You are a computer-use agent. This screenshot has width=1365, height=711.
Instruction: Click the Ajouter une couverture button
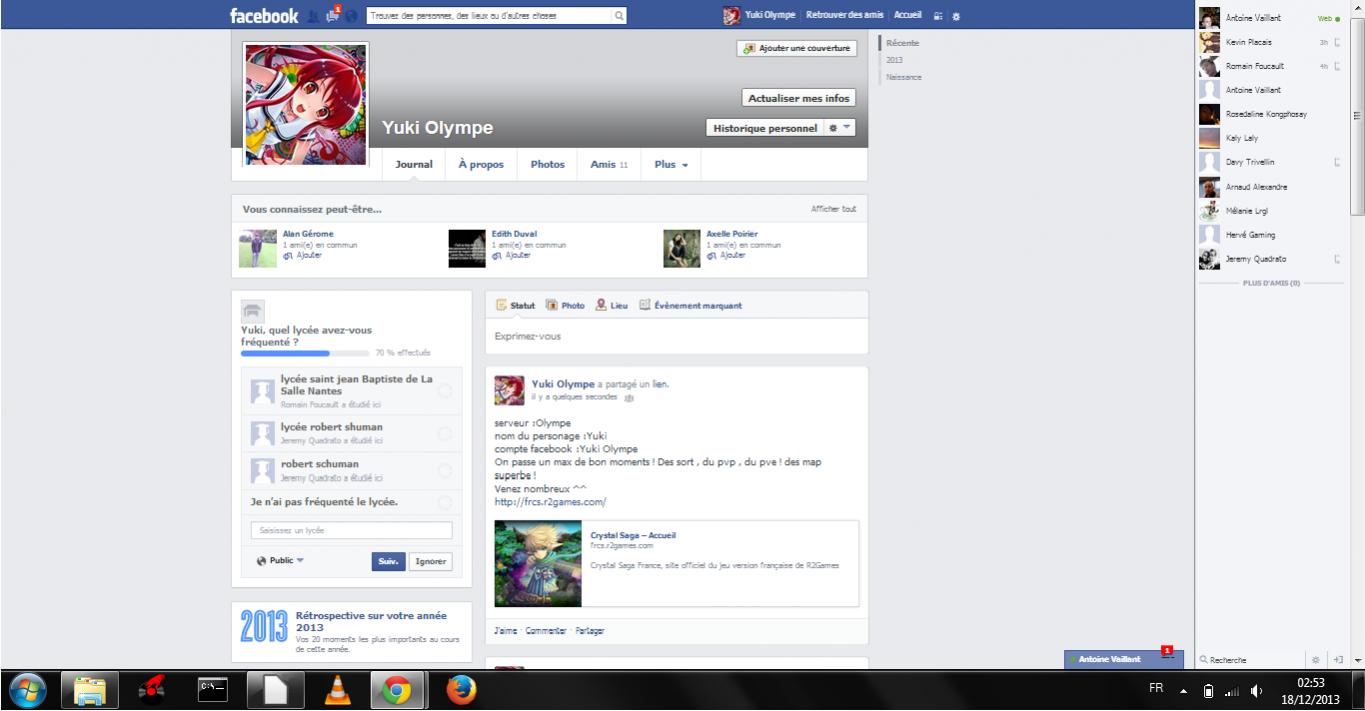coord(797,48)
